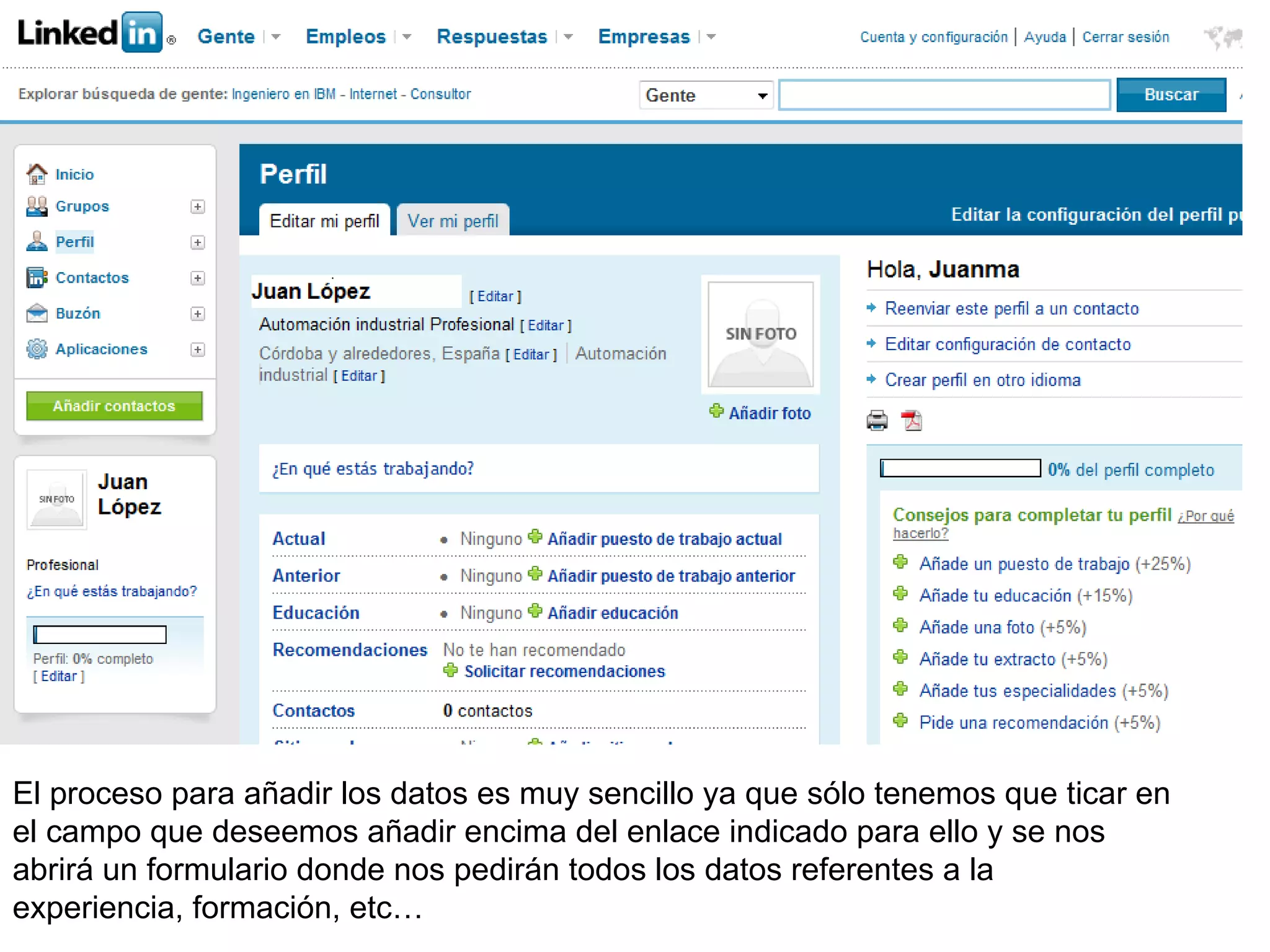Click the Buscar search button
Viewport: 1270px width, 952px height.
[1171, 95]
